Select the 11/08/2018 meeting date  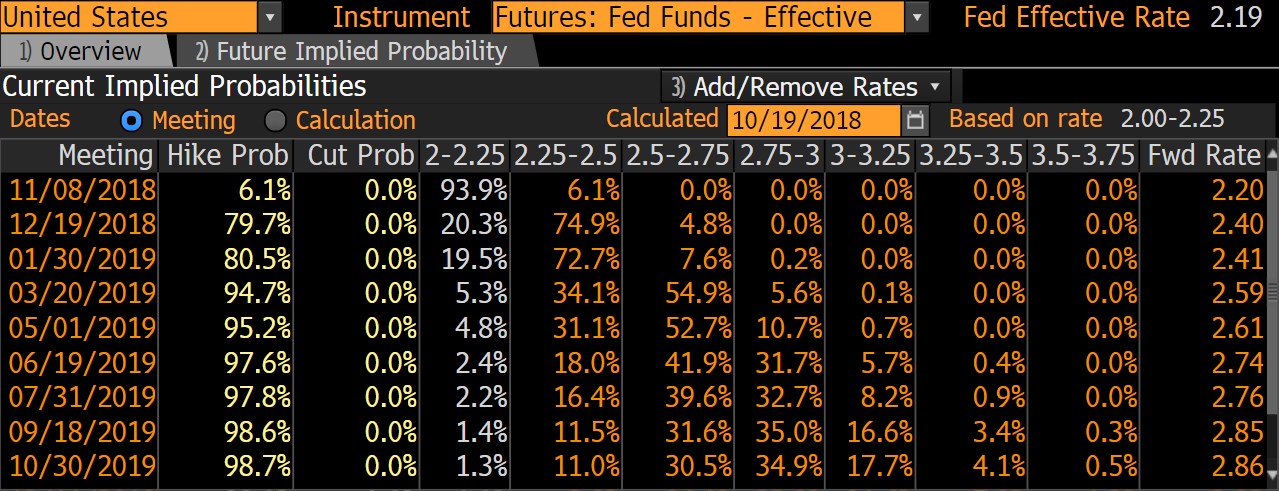(83, 188)
